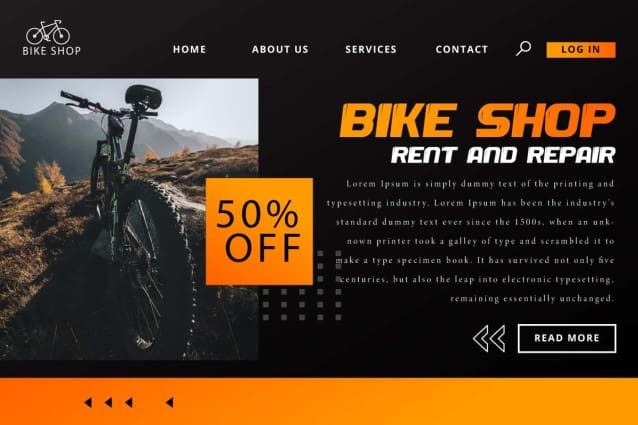Click the double chevron back arrows
This screenshot has height=425, width=638.
[489, 338]
